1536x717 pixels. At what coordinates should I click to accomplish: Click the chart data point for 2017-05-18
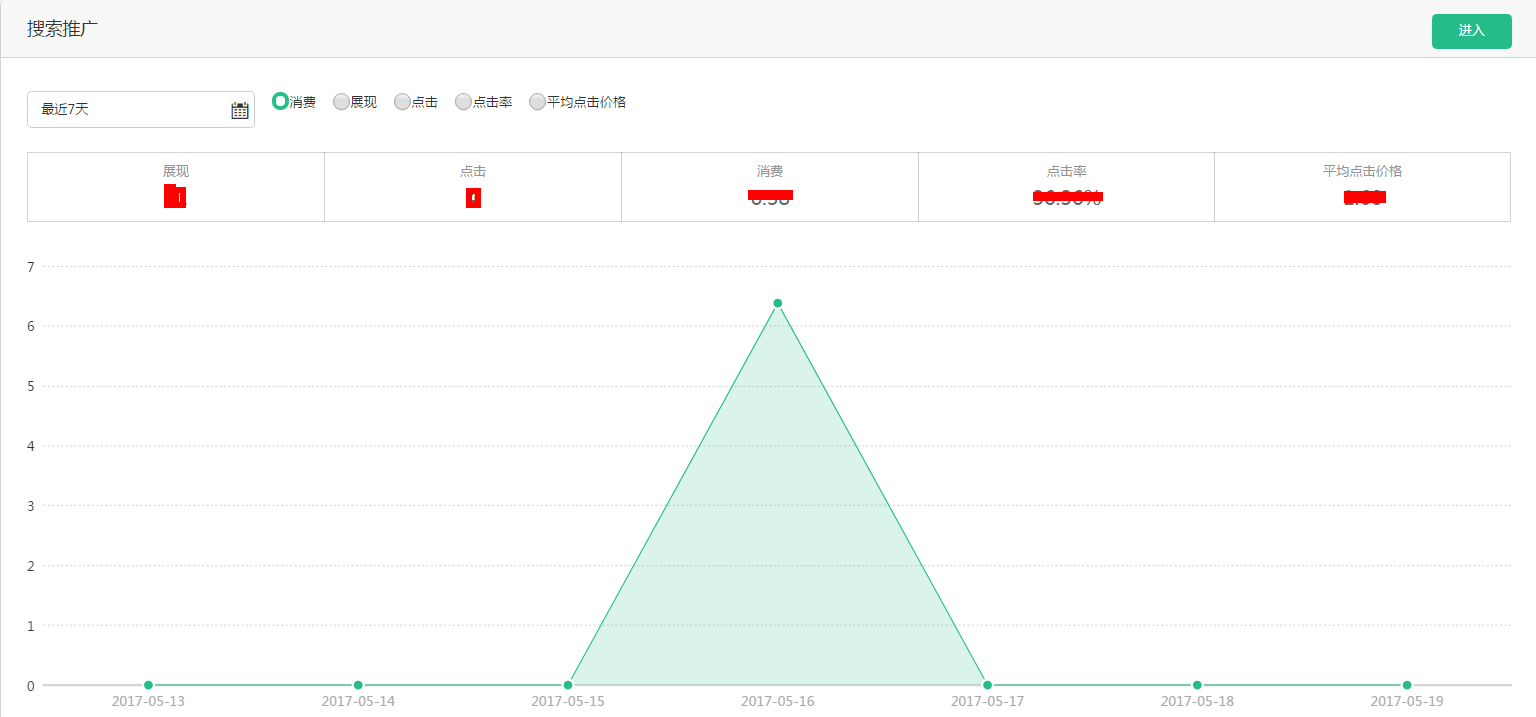point(1197,685)
